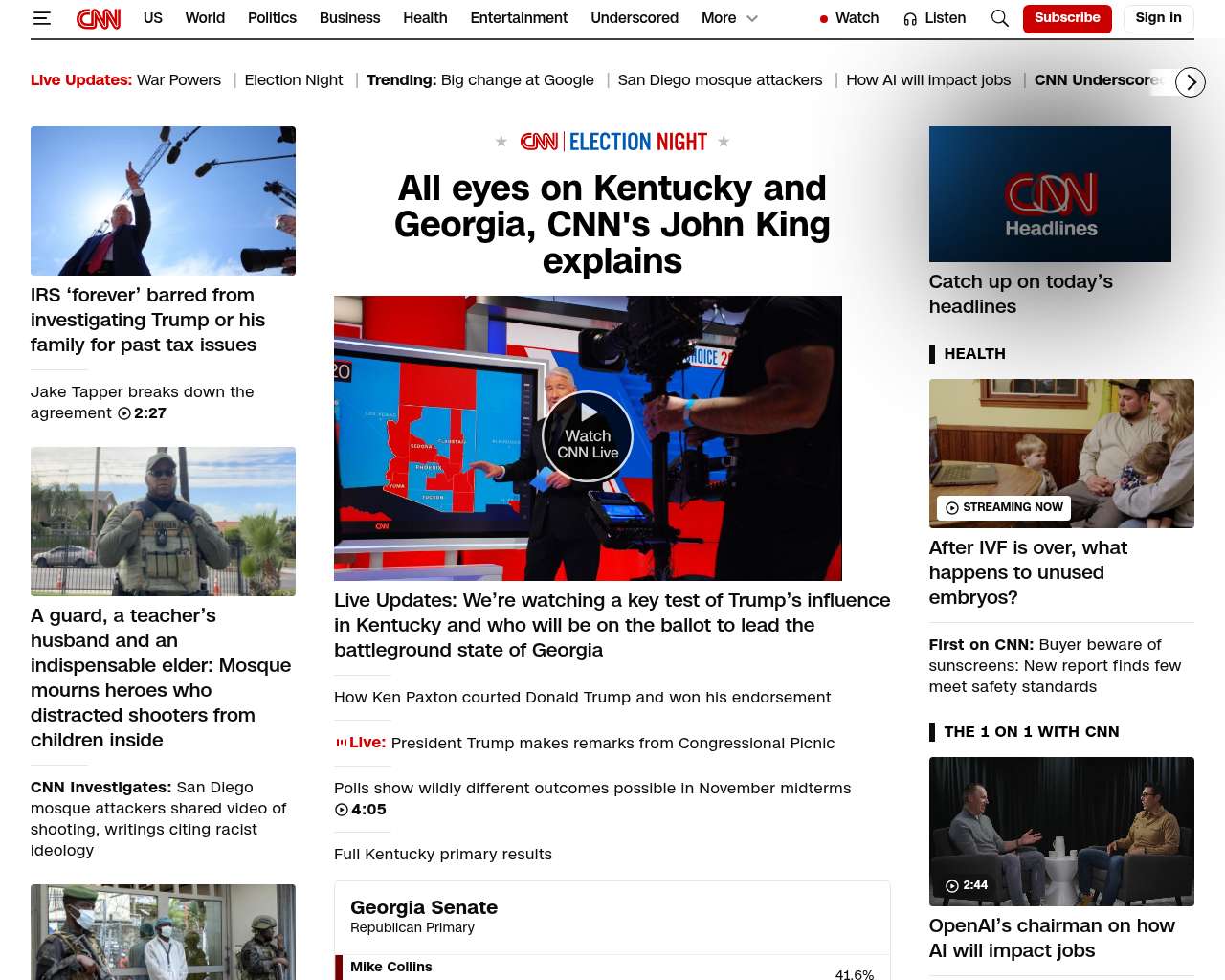Open the Underscored section
Viewport: 1225px width, 980px height.
[635, 18]
